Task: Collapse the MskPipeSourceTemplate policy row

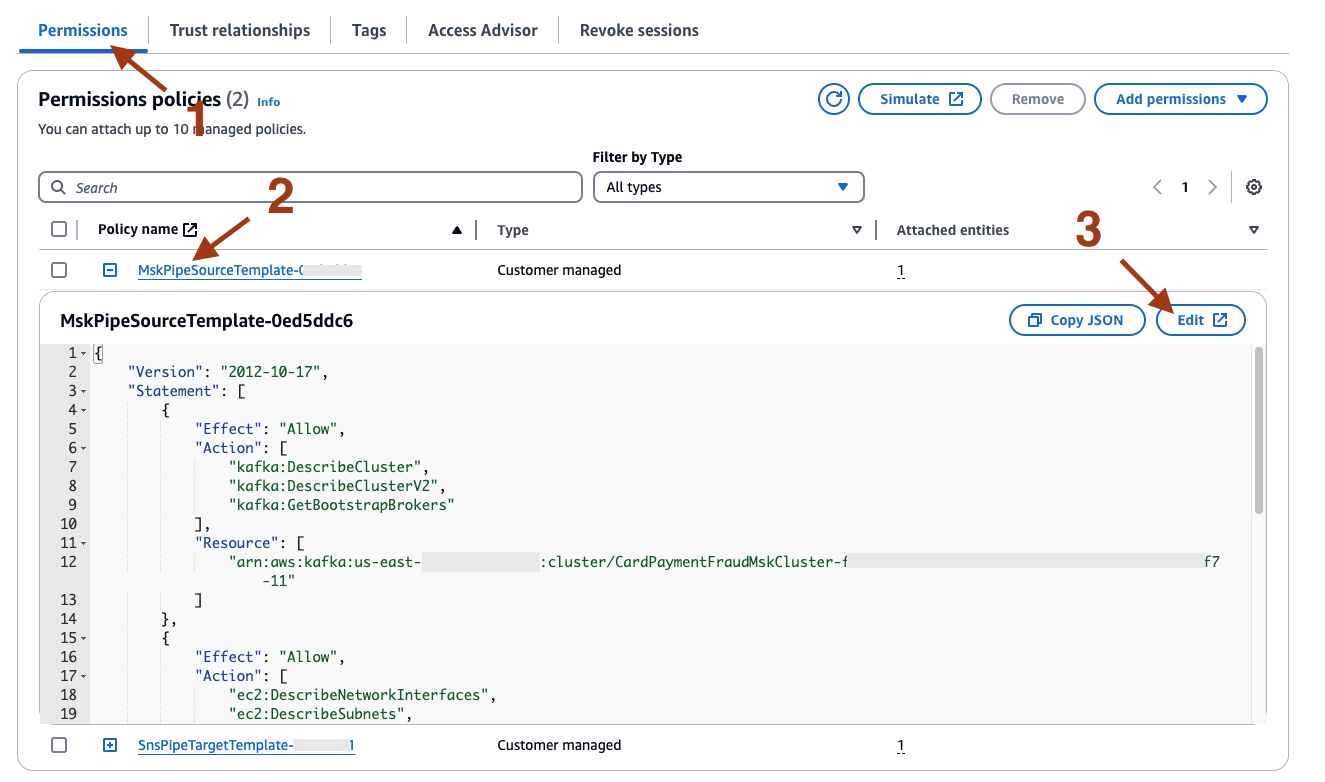Action: 110,270
